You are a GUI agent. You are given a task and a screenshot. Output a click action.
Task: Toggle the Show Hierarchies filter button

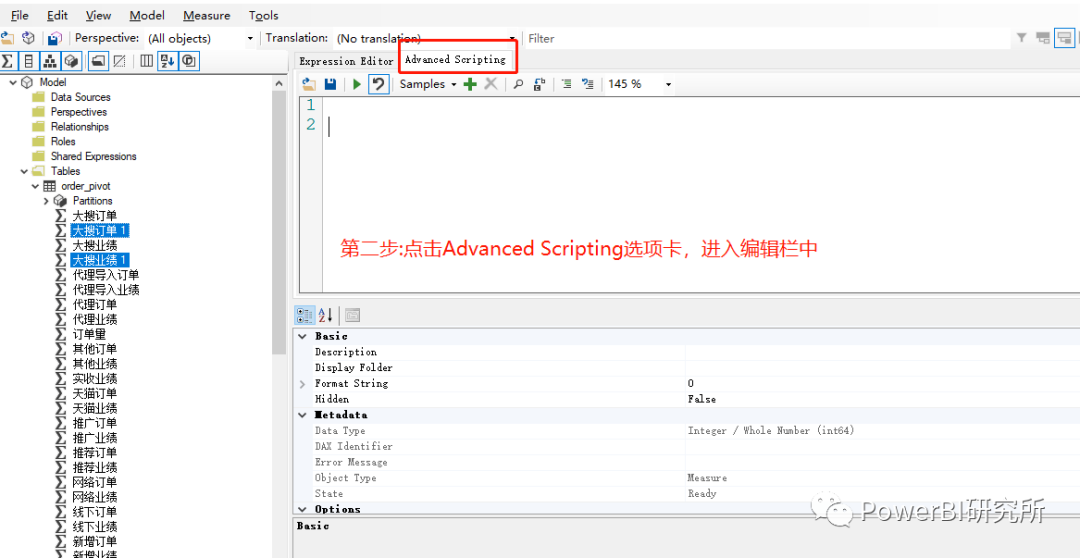coord(50,61)
